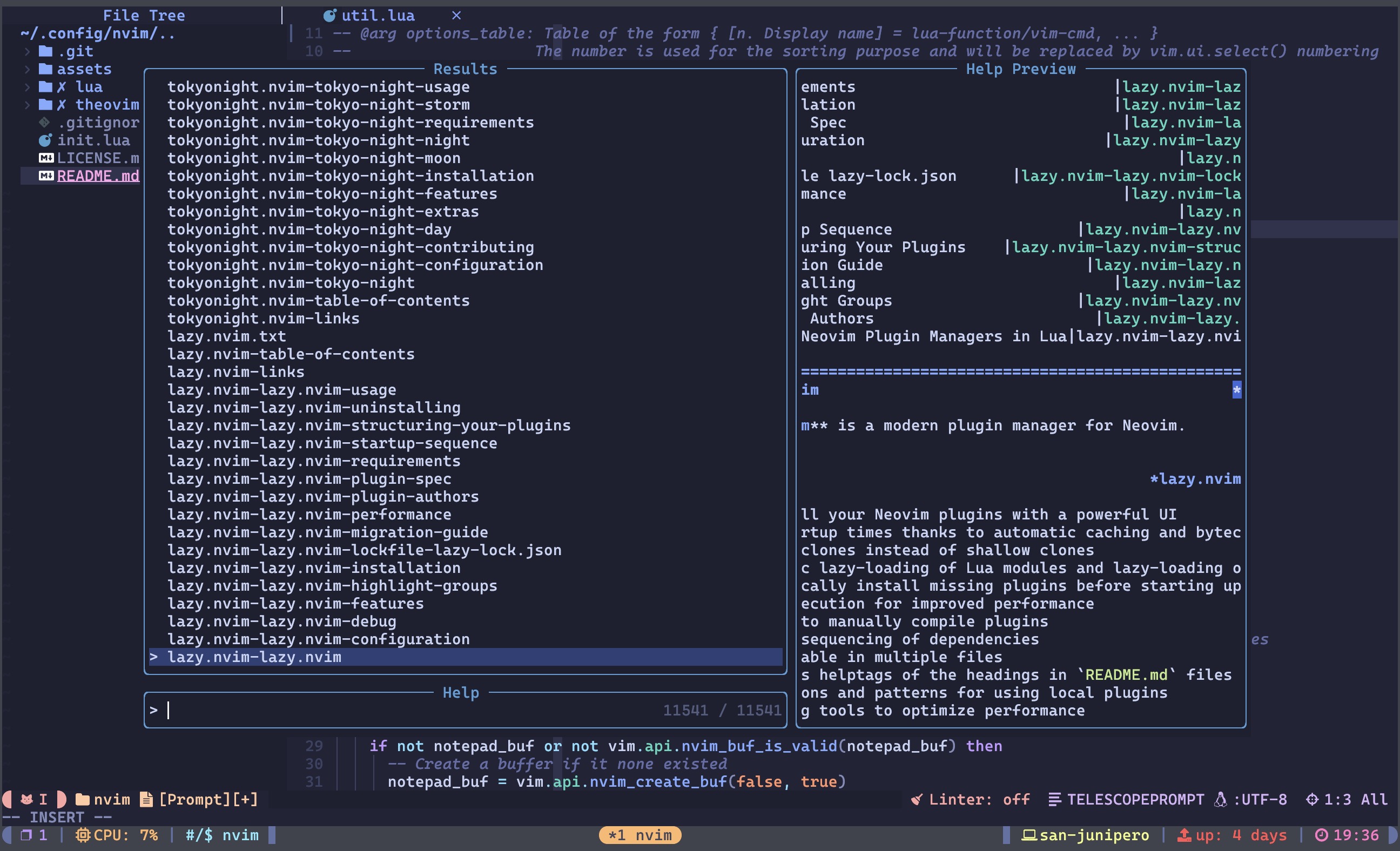Expand the theovim folder chevron
The height and width of the screenshot is (851, 1400).
pos(27,105)
